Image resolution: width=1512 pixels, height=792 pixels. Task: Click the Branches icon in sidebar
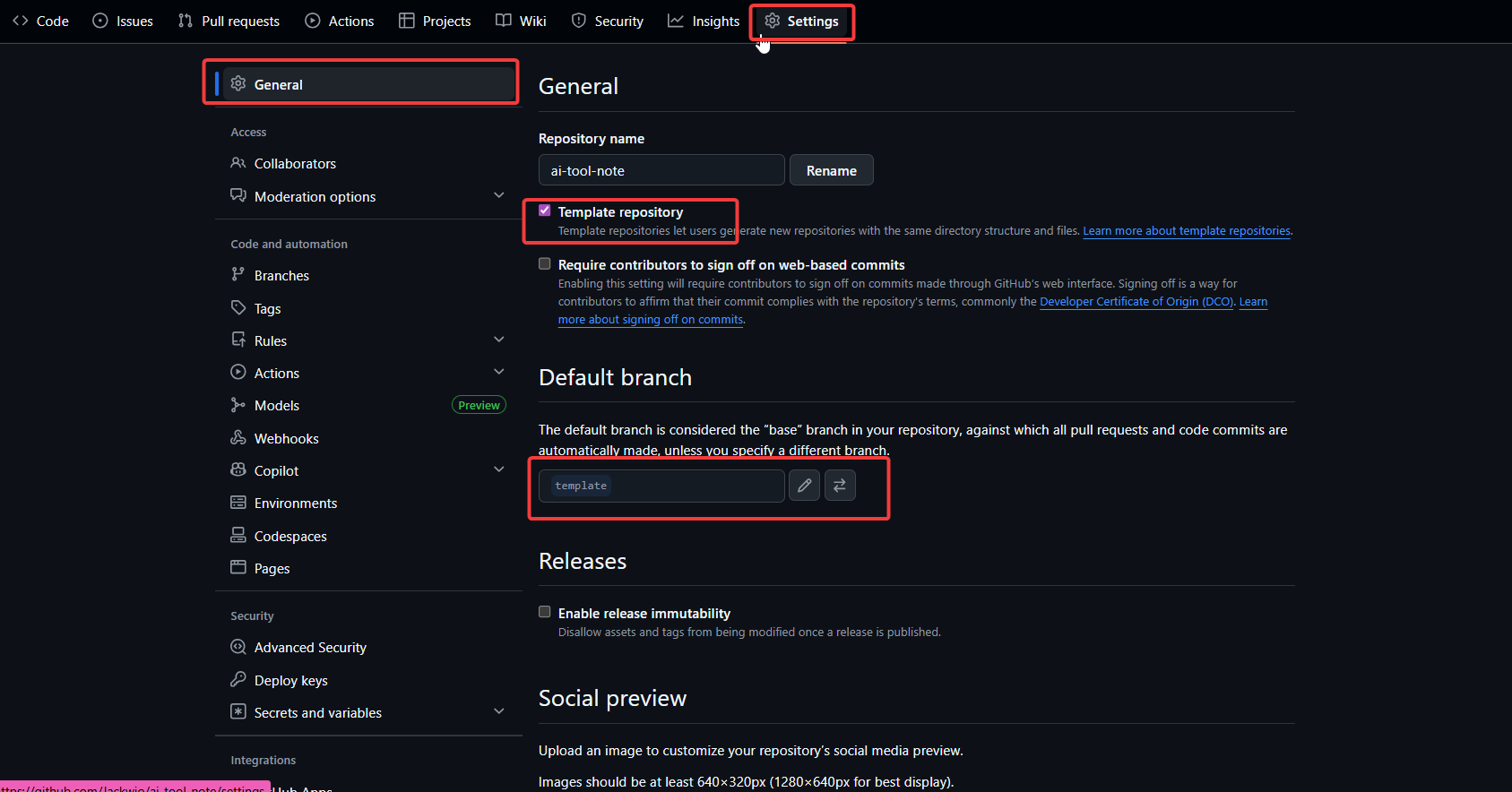[x=238, y=275]
